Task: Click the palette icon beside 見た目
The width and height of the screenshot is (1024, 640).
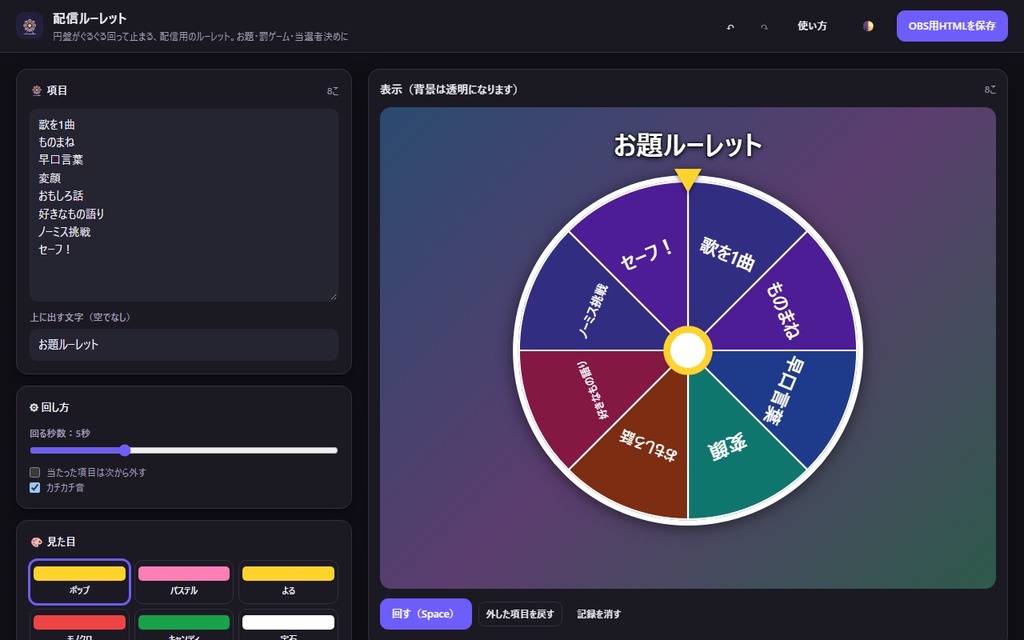Action: point(37,542)
